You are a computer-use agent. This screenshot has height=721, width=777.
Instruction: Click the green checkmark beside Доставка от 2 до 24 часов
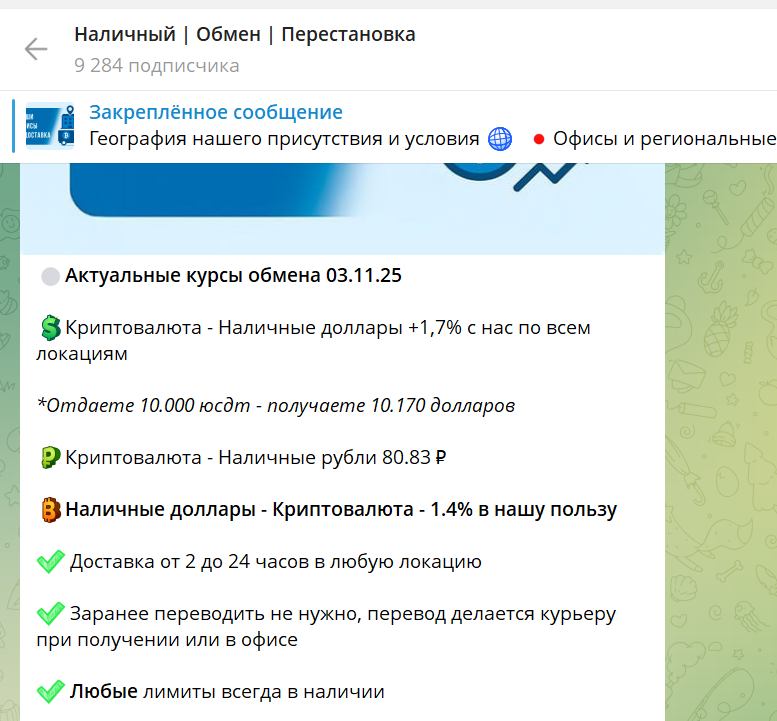tap(50, 562)
